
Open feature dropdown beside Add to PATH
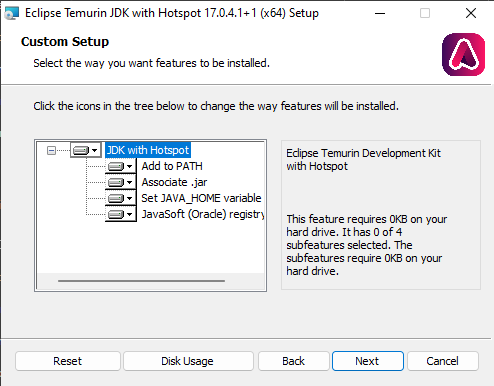(x=121, y=166)
